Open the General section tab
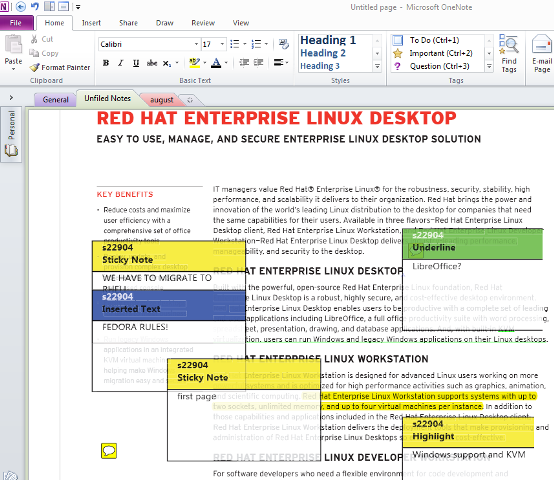Screen dimensions: 554x480 point(55,100)
